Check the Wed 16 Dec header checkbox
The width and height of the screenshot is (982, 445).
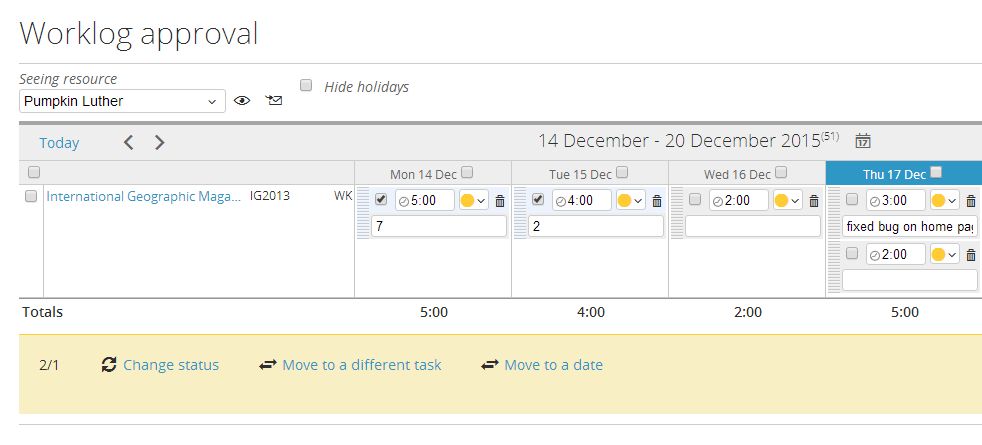point(781,172)
